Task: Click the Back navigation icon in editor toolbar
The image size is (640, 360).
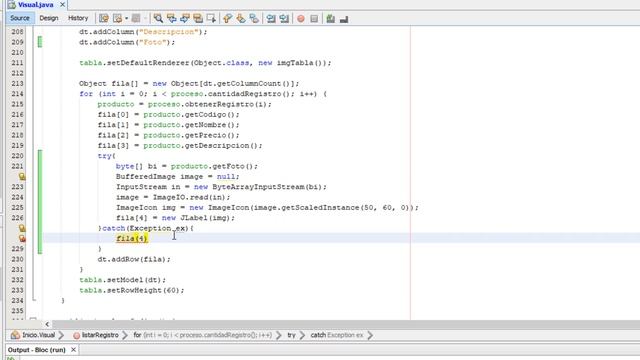Action: point(118,18)
